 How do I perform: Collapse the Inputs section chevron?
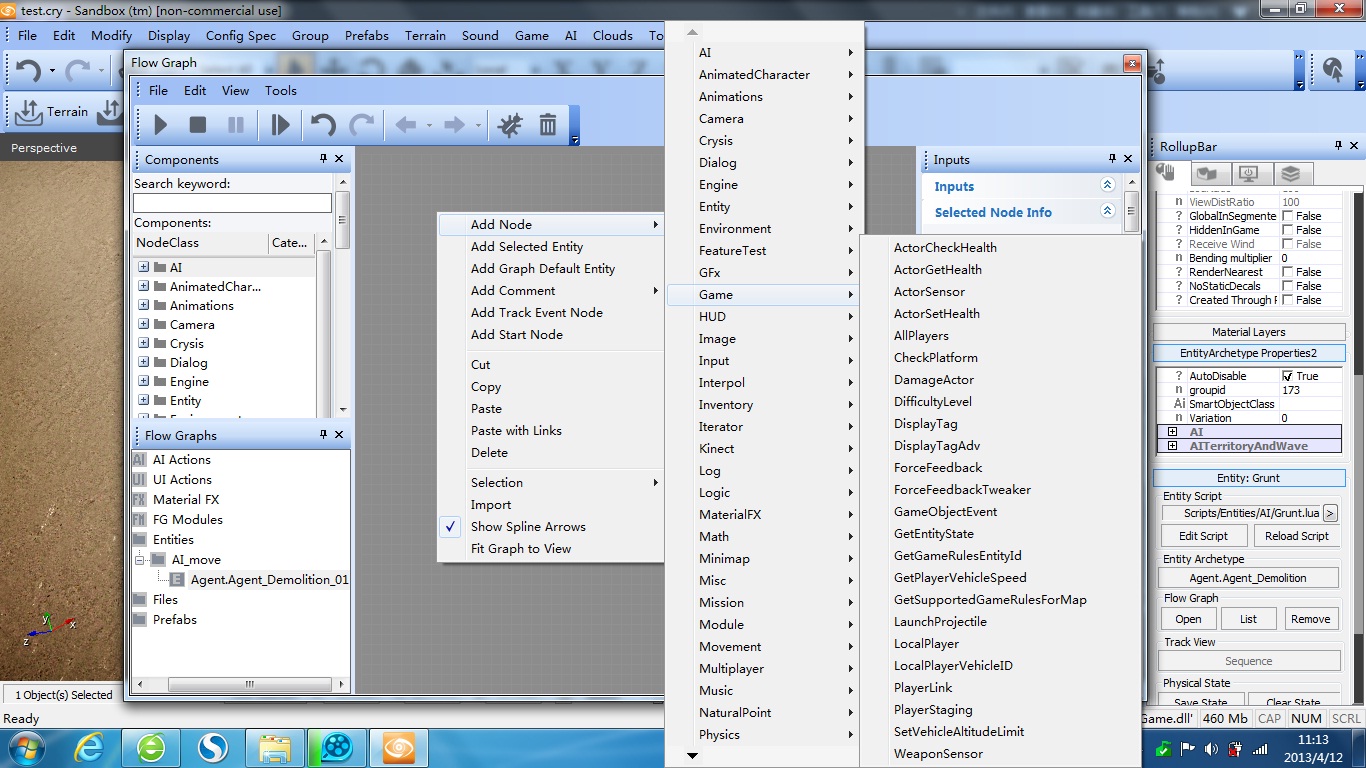coord(1107,185)
